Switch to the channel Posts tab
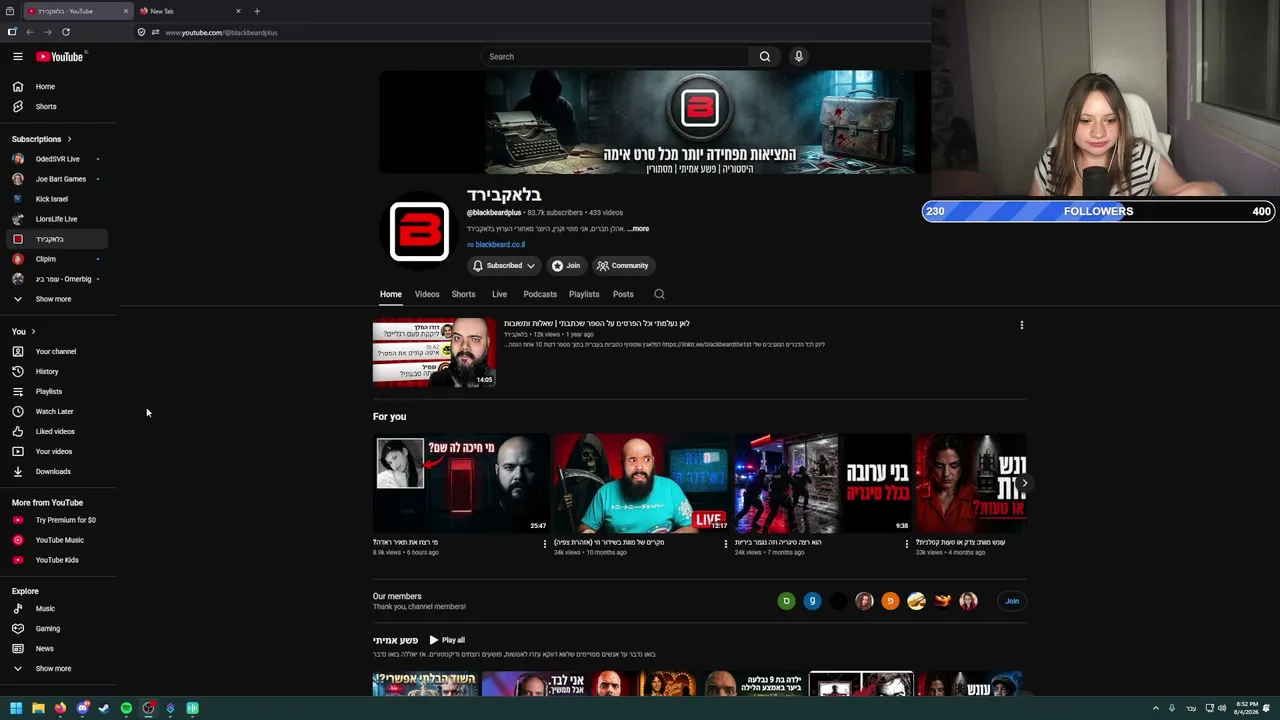The image size is (1280, 720). pos(623,294)
